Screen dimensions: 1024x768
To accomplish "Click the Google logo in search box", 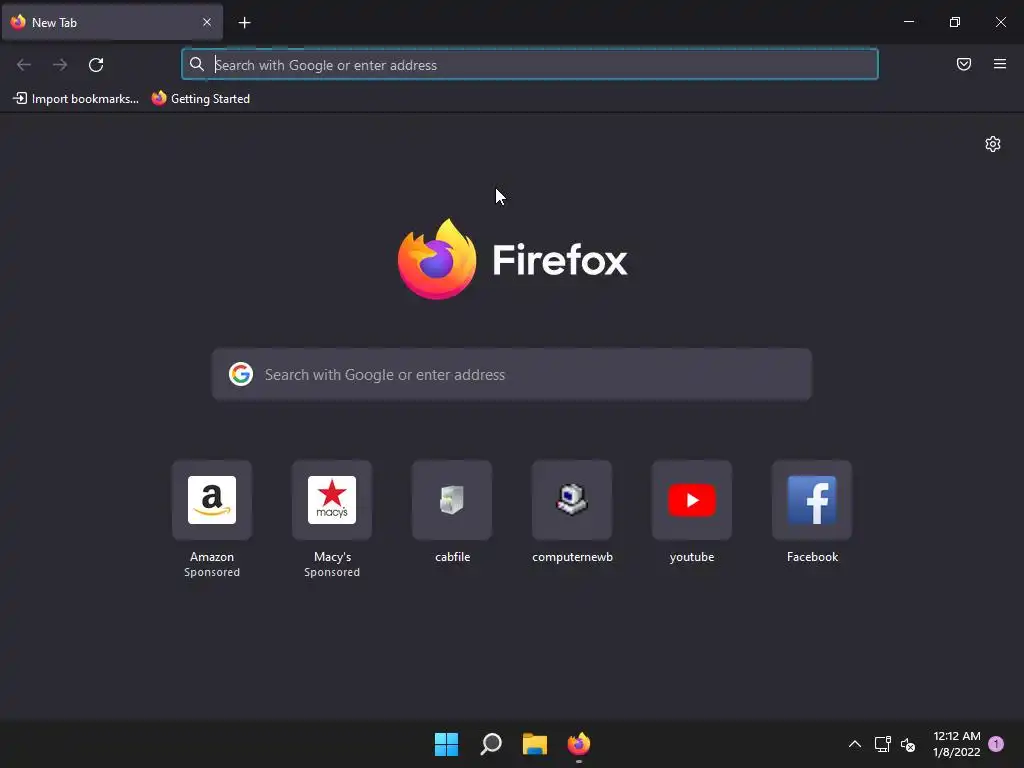I will click(x=241, y=374).
